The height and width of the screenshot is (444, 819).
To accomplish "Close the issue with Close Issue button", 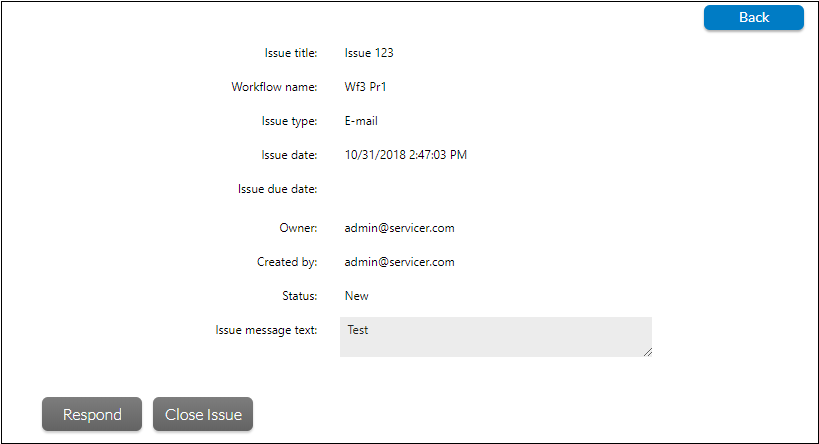I will tap(203, 414).
